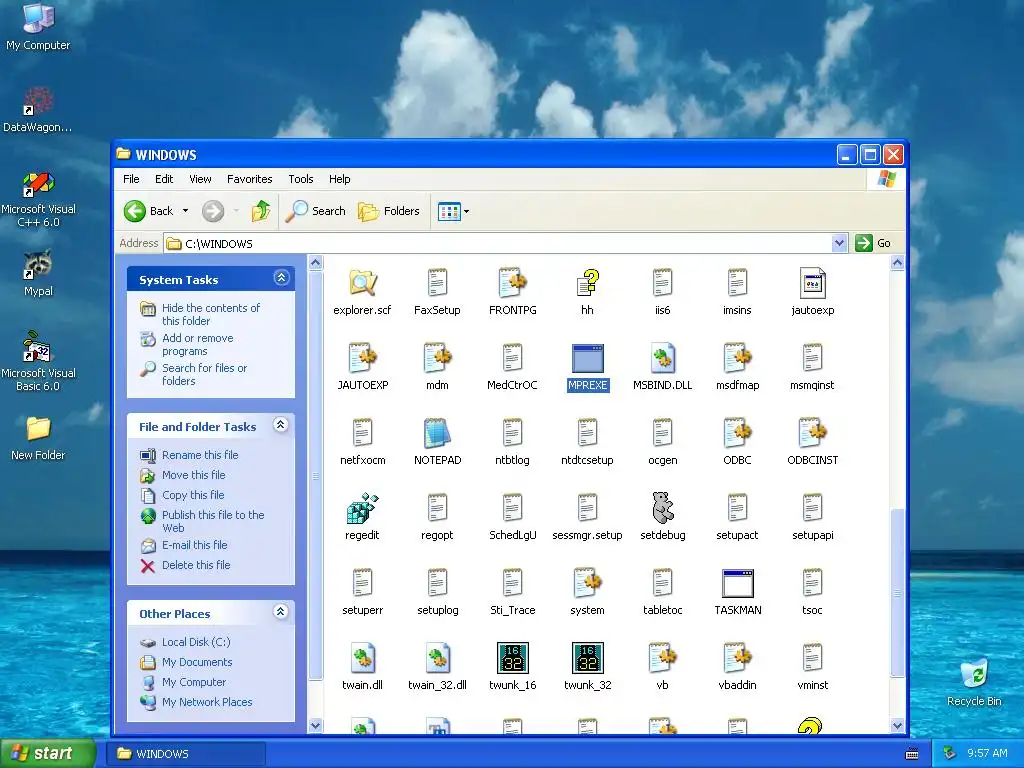
Task: Select the setdebug teddy bear icon
Action: click(662, 507)
